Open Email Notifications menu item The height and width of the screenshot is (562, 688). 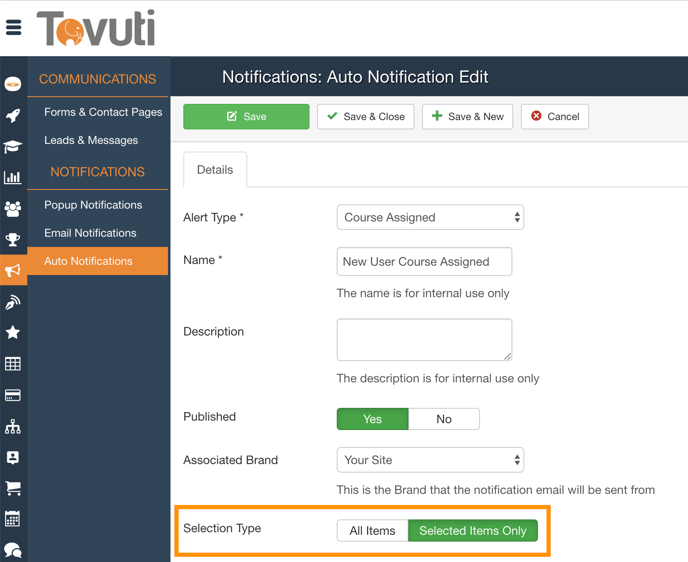(x=90, y=233)
